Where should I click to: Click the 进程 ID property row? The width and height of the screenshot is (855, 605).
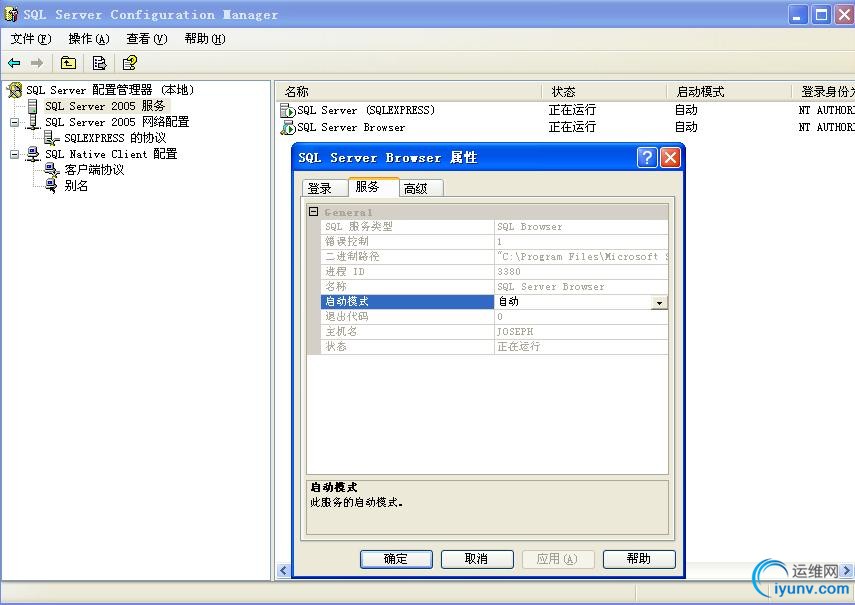pos(494,272)
